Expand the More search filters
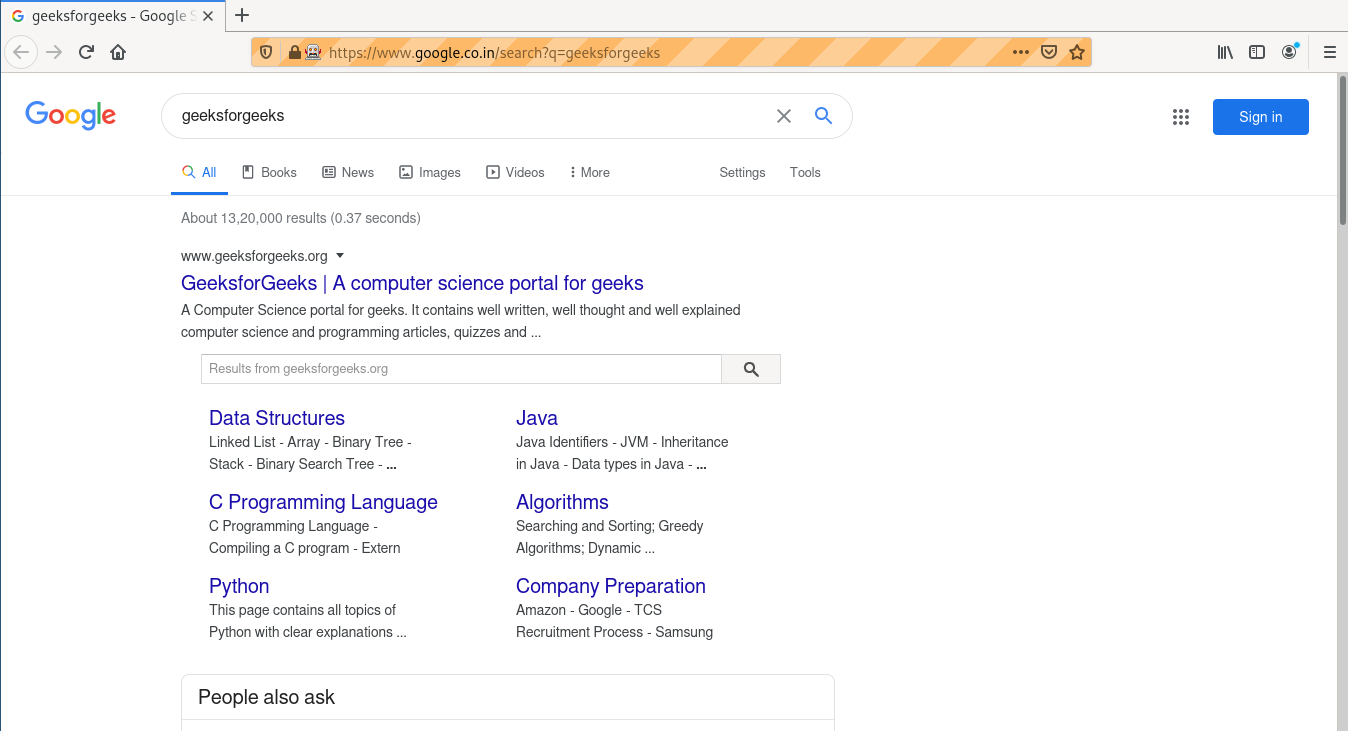1348x731 pixels. click(x=589, y=172)
